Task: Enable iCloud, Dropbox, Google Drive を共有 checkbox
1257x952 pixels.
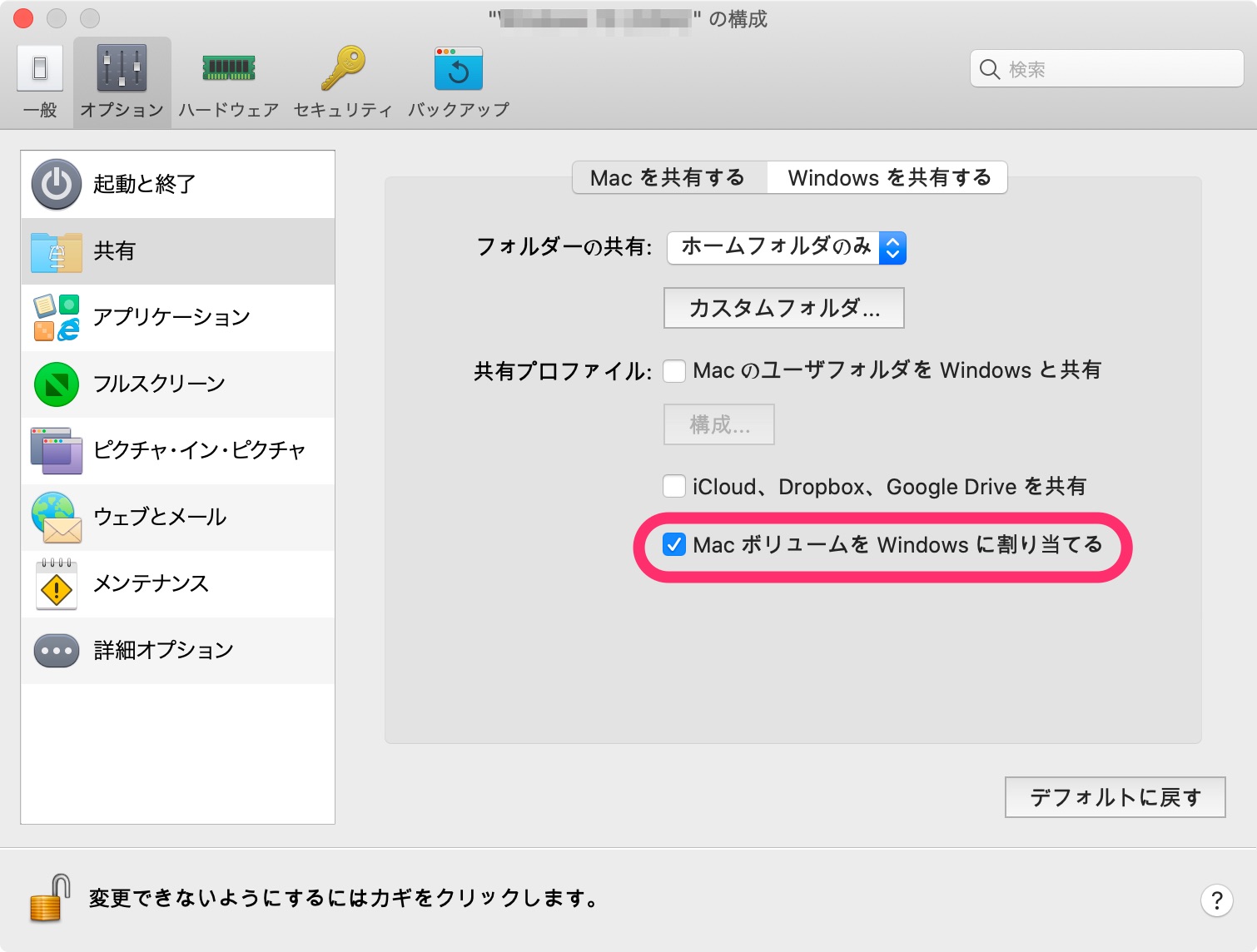Action: (x=674, y=486)
